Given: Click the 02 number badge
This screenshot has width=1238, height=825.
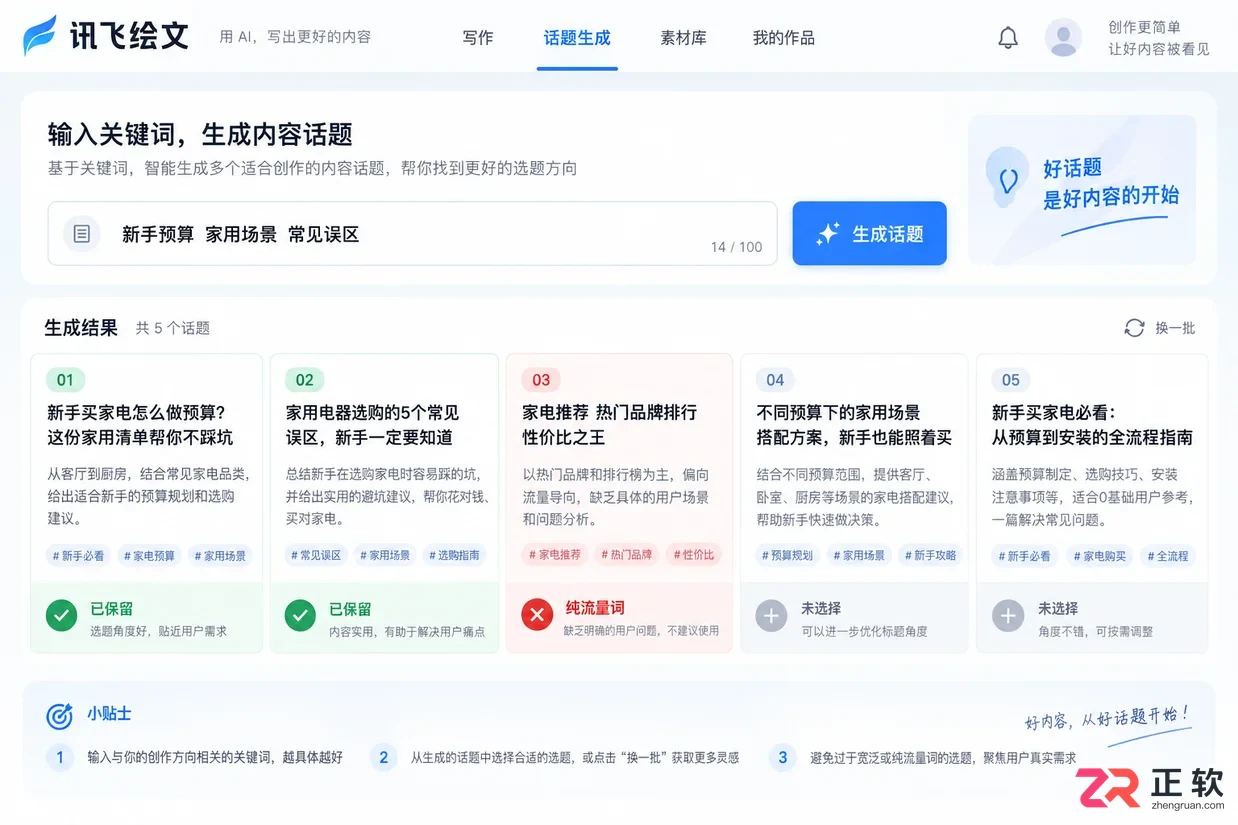Looking at the screenshot, I should coord(305,380).
